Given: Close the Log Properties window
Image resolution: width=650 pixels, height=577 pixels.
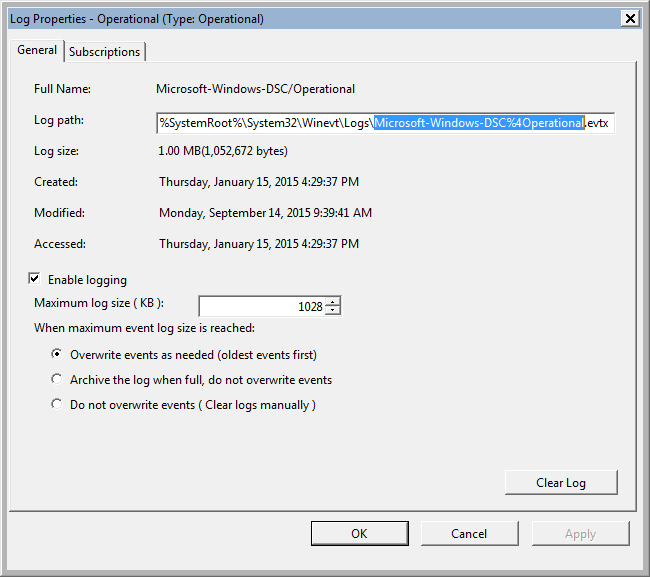Looking at the screenshot, I should [x=629, y=18].
